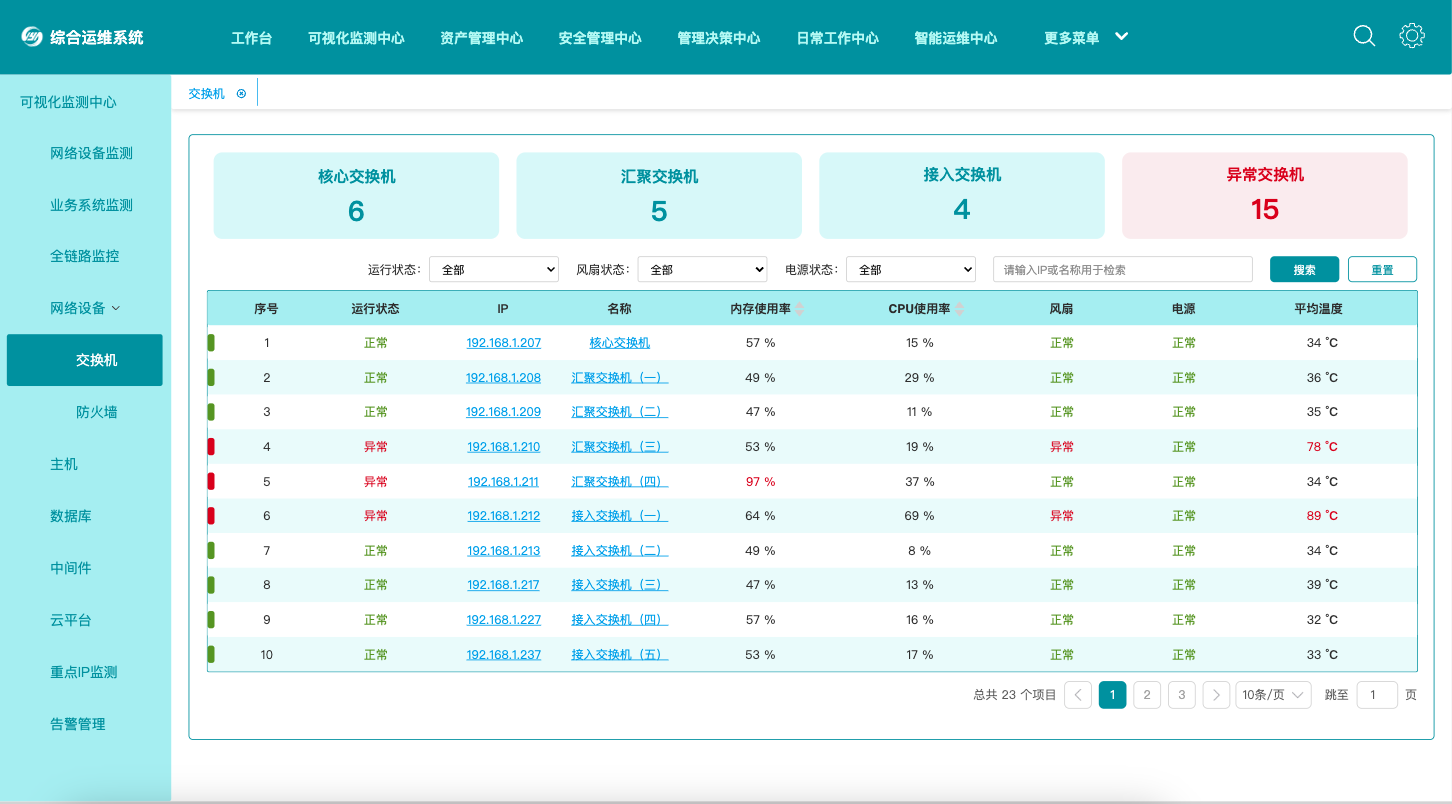Open IP link 192.168.1.210
Viewport: 1452px width, 804px height.
click(x=503, y=447)
